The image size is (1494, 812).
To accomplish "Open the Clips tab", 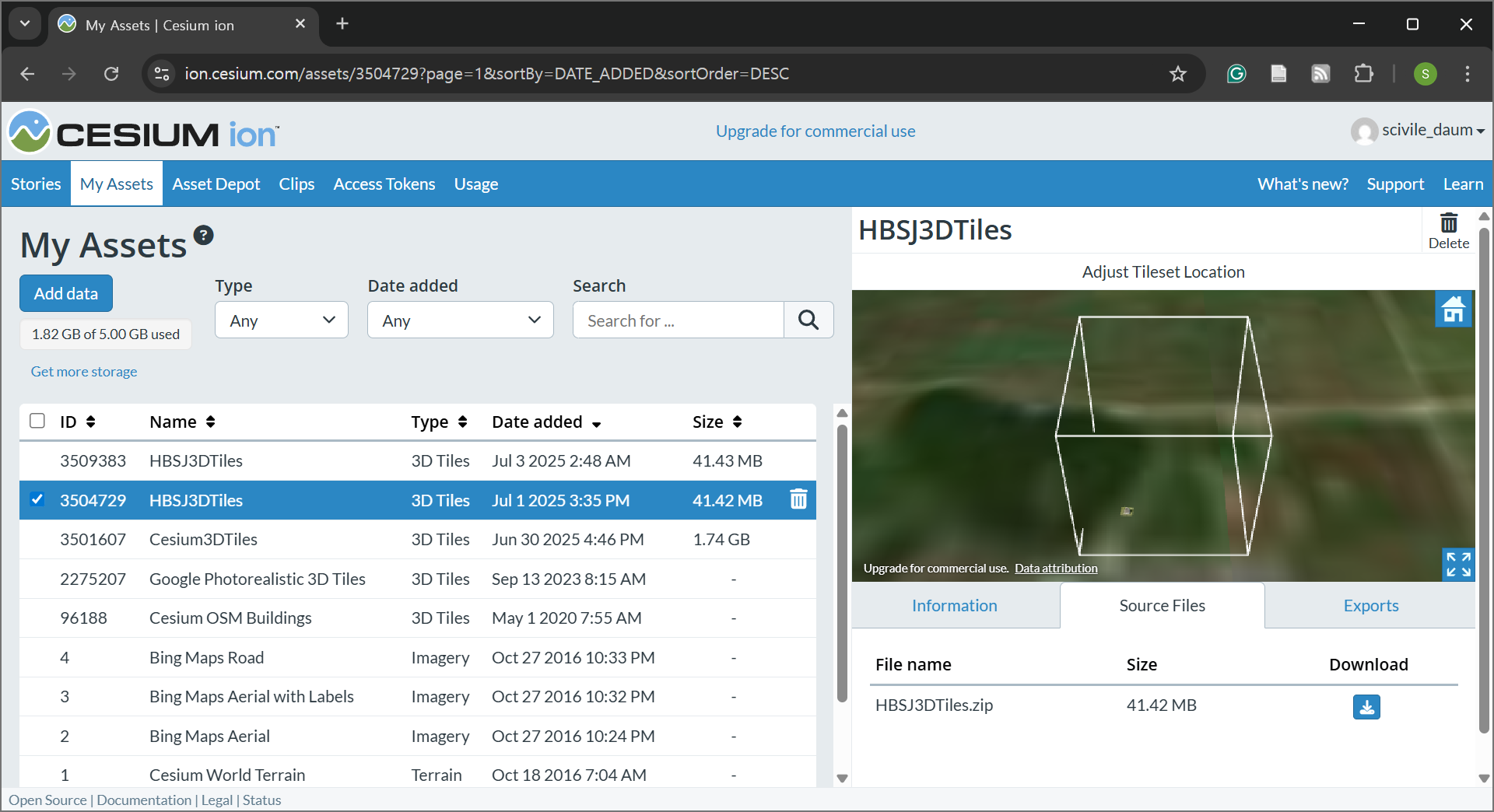I will 296,184.
